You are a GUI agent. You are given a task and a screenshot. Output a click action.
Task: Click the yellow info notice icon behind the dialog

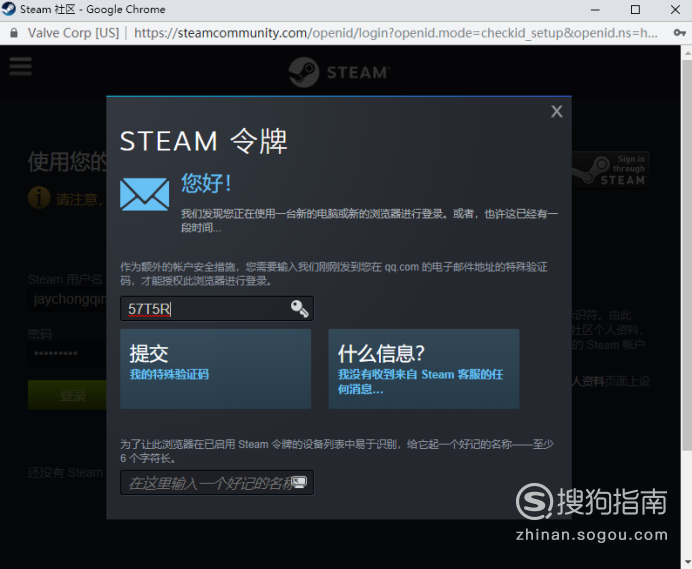point(39,197)
